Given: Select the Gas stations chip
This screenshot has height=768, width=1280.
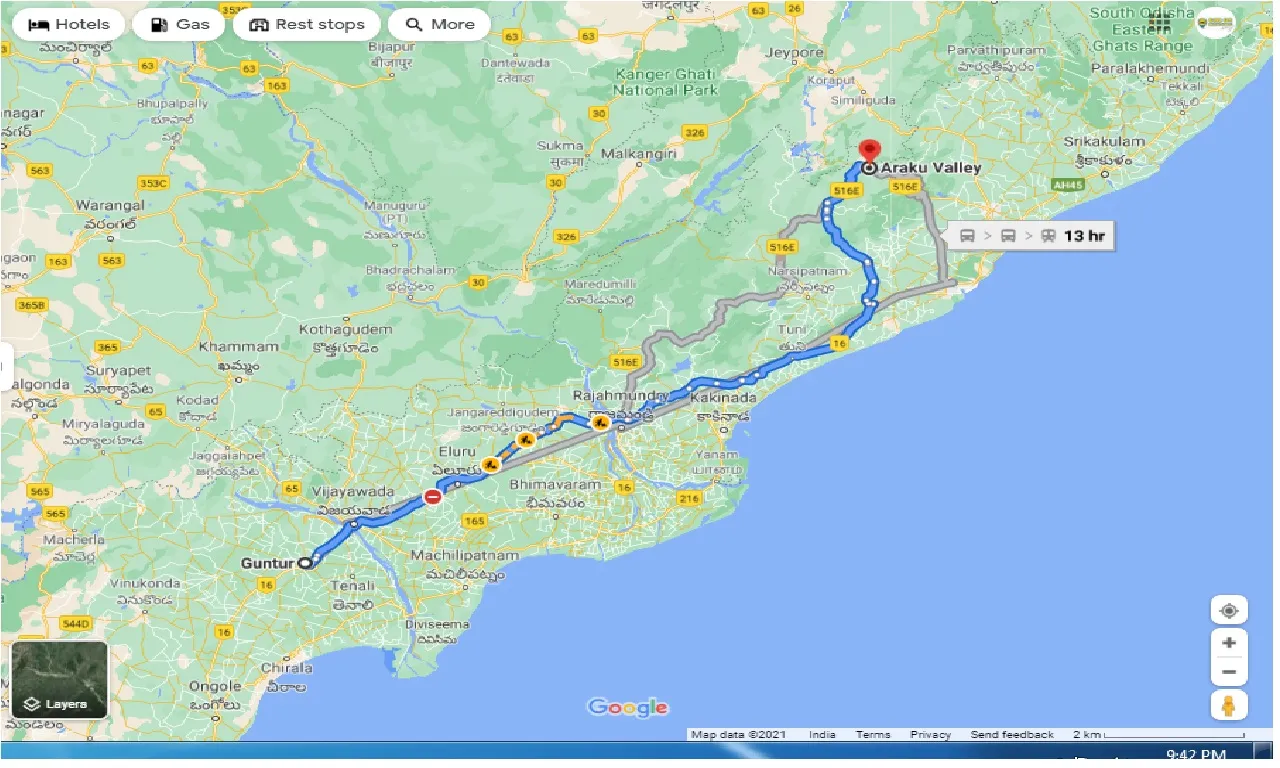Looking at the screenshot, I should coord(181,25).
